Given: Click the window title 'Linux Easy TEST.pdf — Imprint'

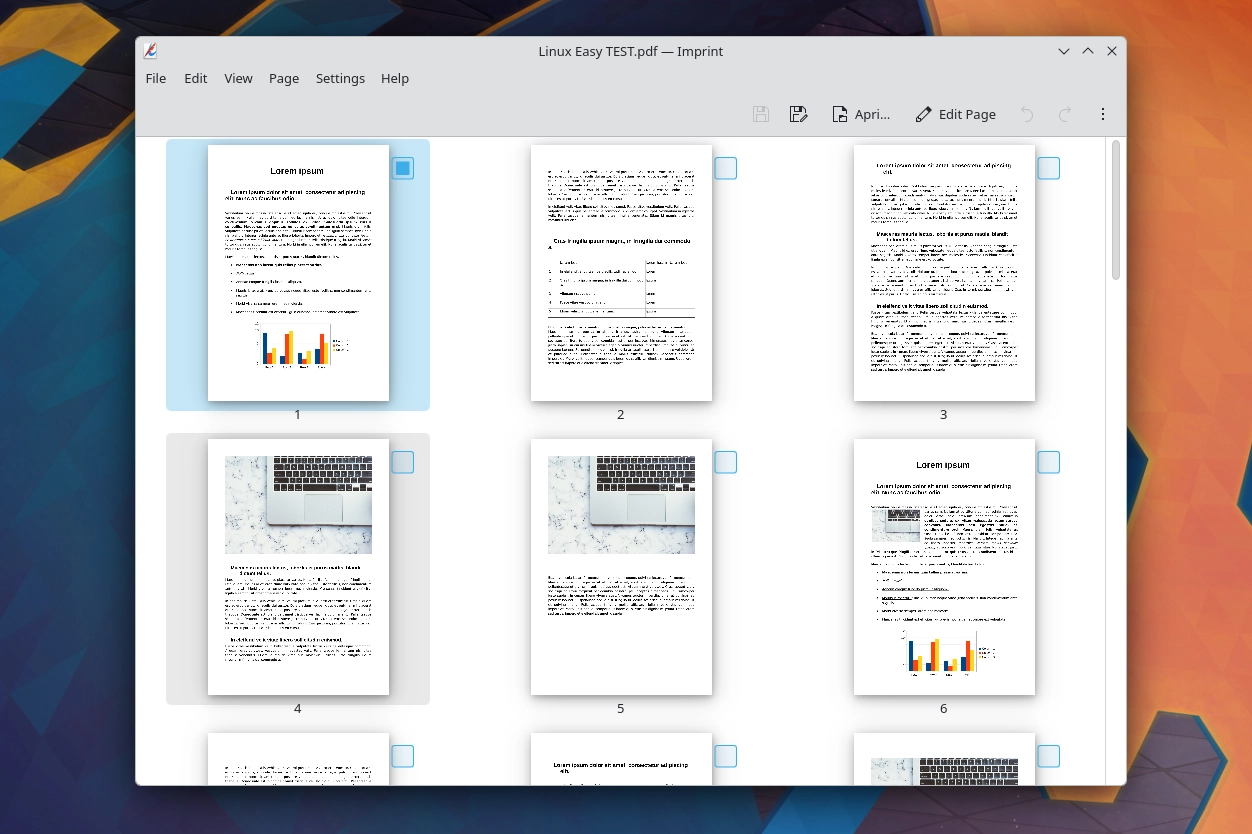Looking at the screenshot, I should click(631, 51).
